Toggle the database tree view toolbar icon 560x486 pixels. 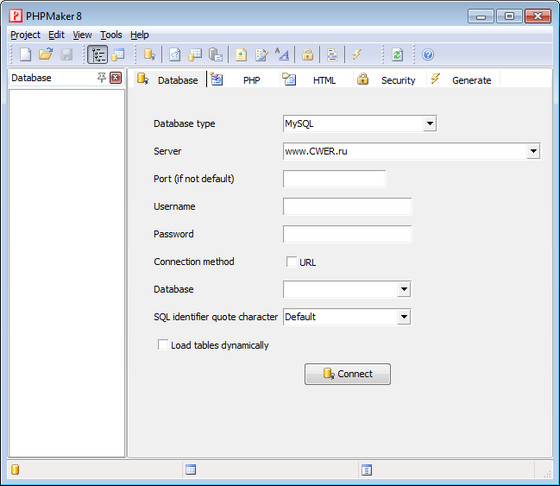pyautogui.click(x=98, y=55)
